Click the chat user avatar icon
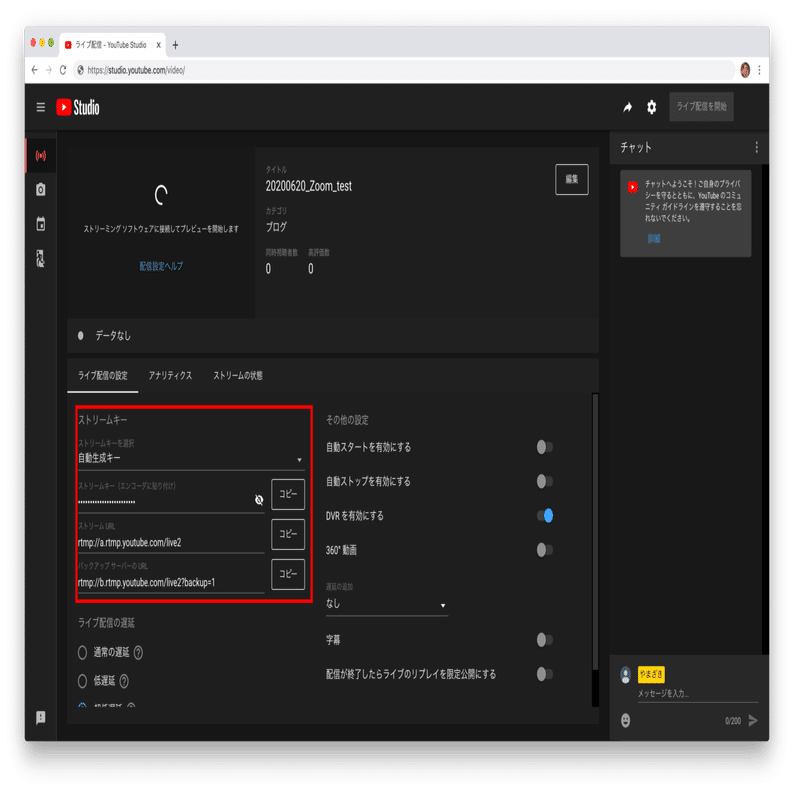 pos(626,675)
